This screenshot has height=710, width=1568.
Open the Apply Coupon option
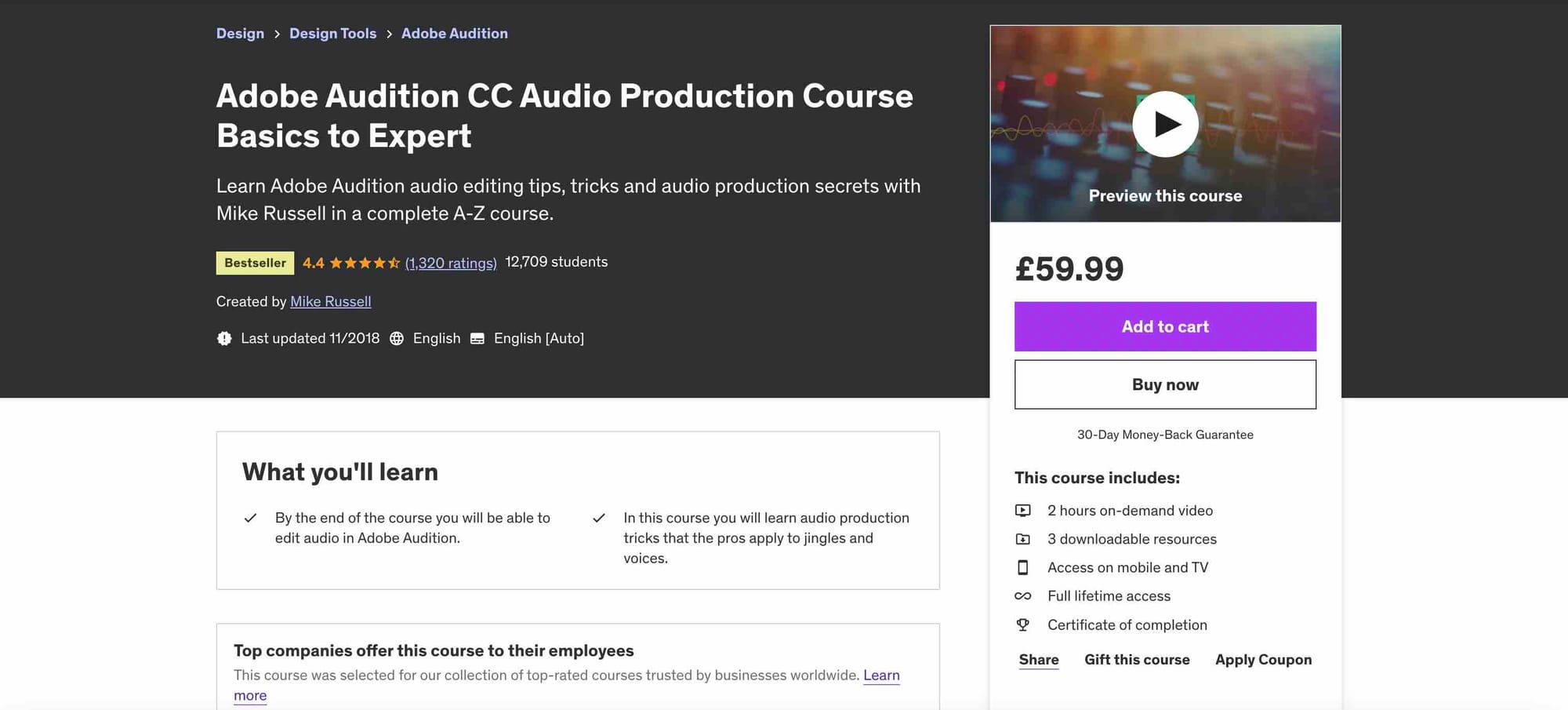click(1263, 659)
